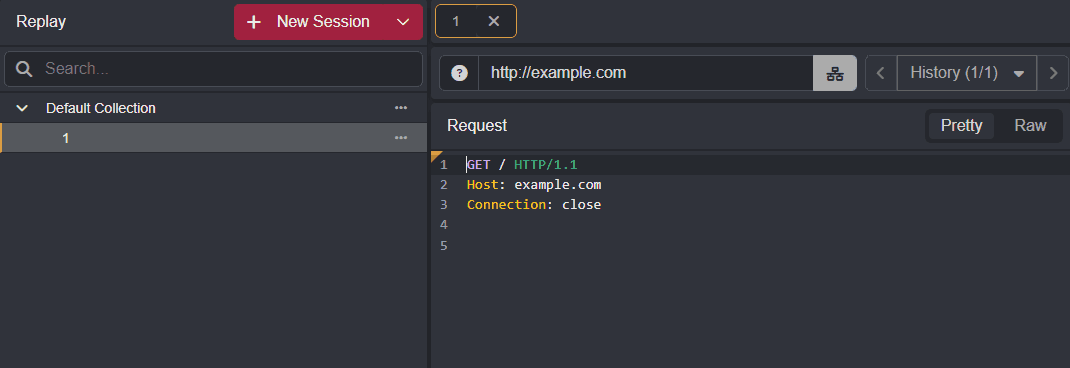Screen dimensions: 1070x368
Task: Click the Request panel heading
Action: click(477, 126)
